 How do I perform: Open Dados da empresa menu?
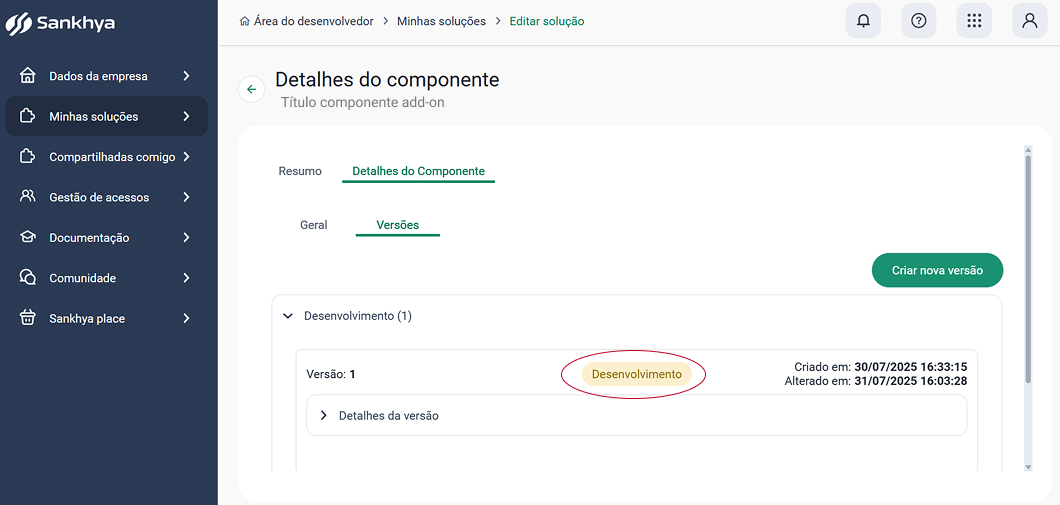coord(107,76)
